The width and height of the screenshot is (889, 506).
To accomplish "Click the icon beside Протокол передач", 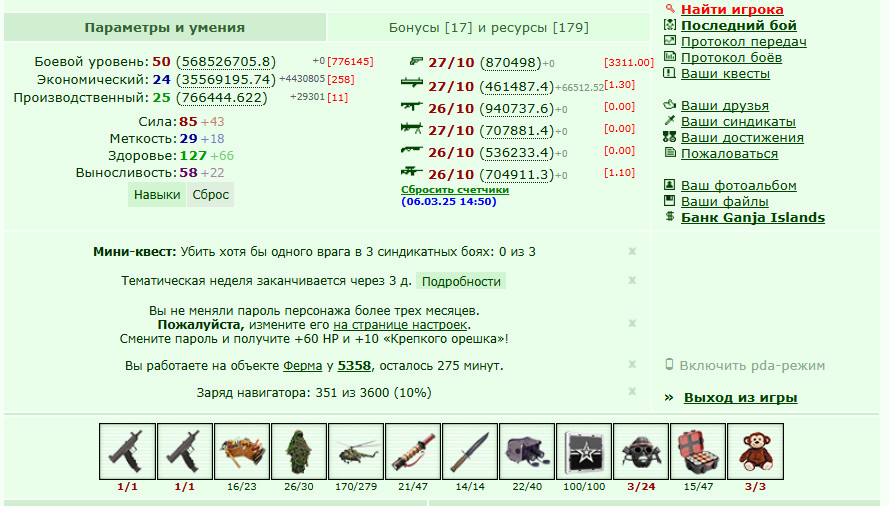I will (670, 40).
